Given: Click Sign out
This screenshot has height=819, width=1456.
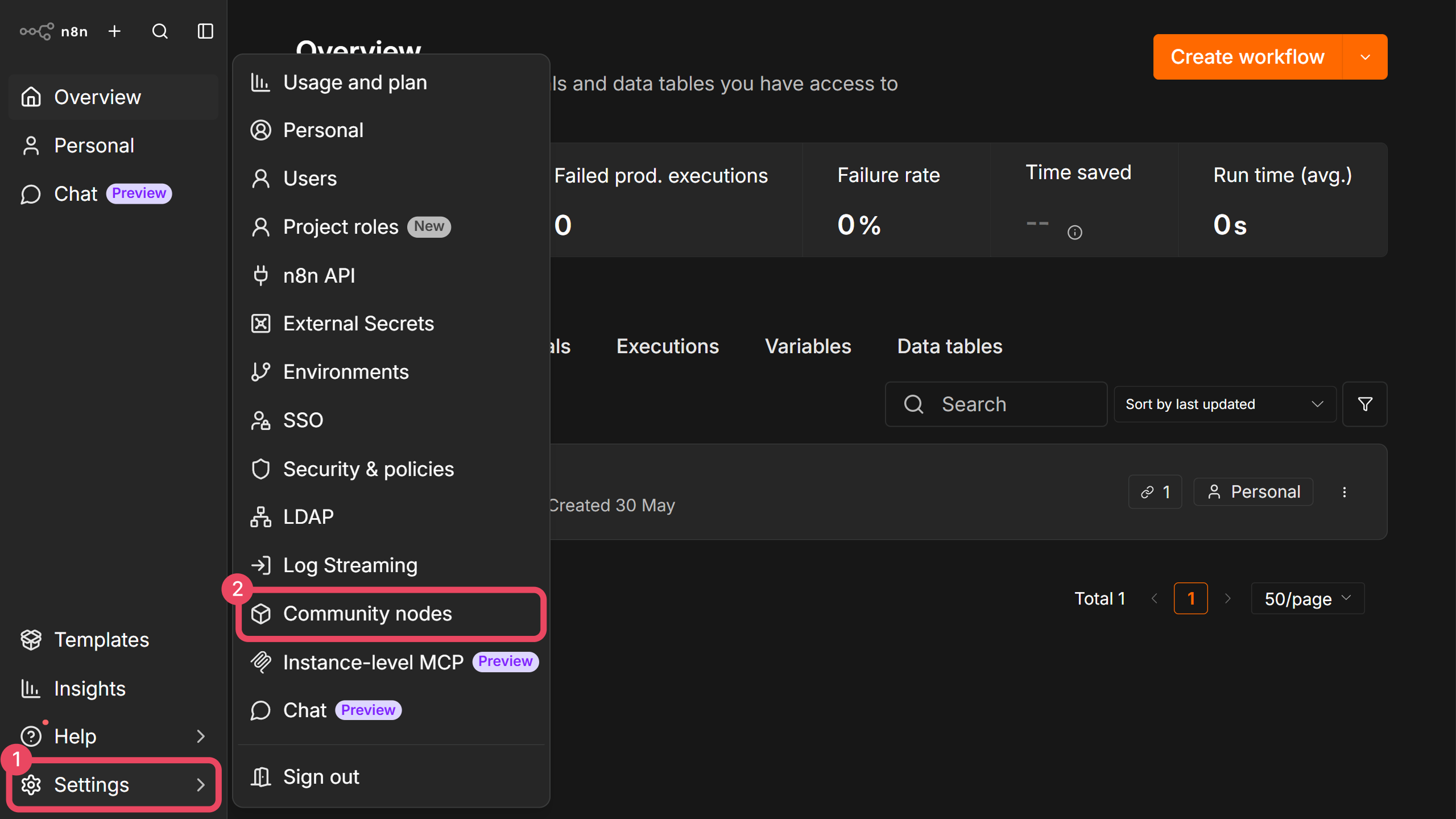Looking at the screenshot, I should point(391,777).
